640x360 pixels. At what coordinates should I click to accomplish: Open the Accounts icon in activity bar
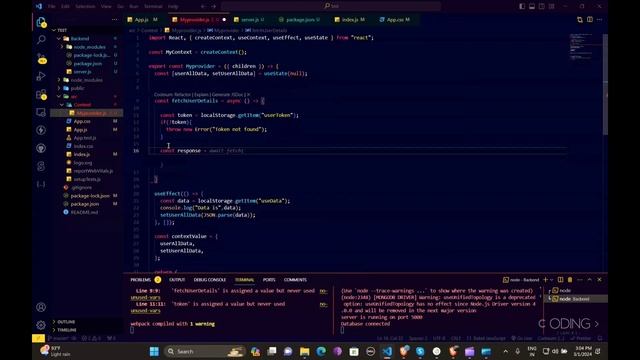click(x=41, y=307)
